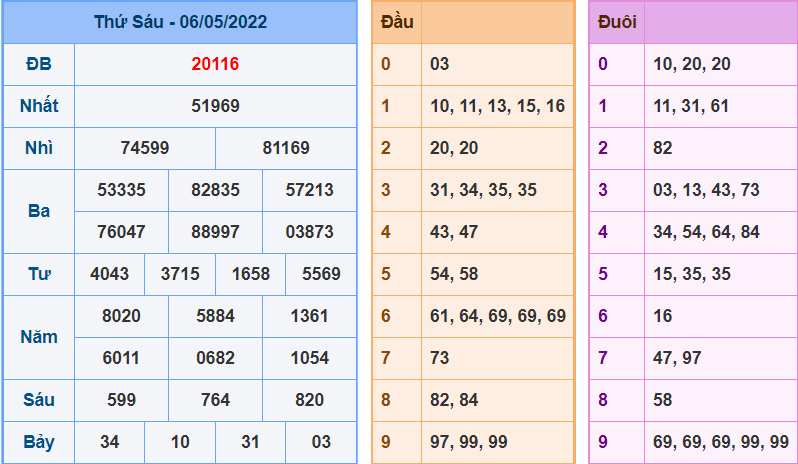The image size is (798, 464).
Task: Select the number 5884
Action: (215, 316)
